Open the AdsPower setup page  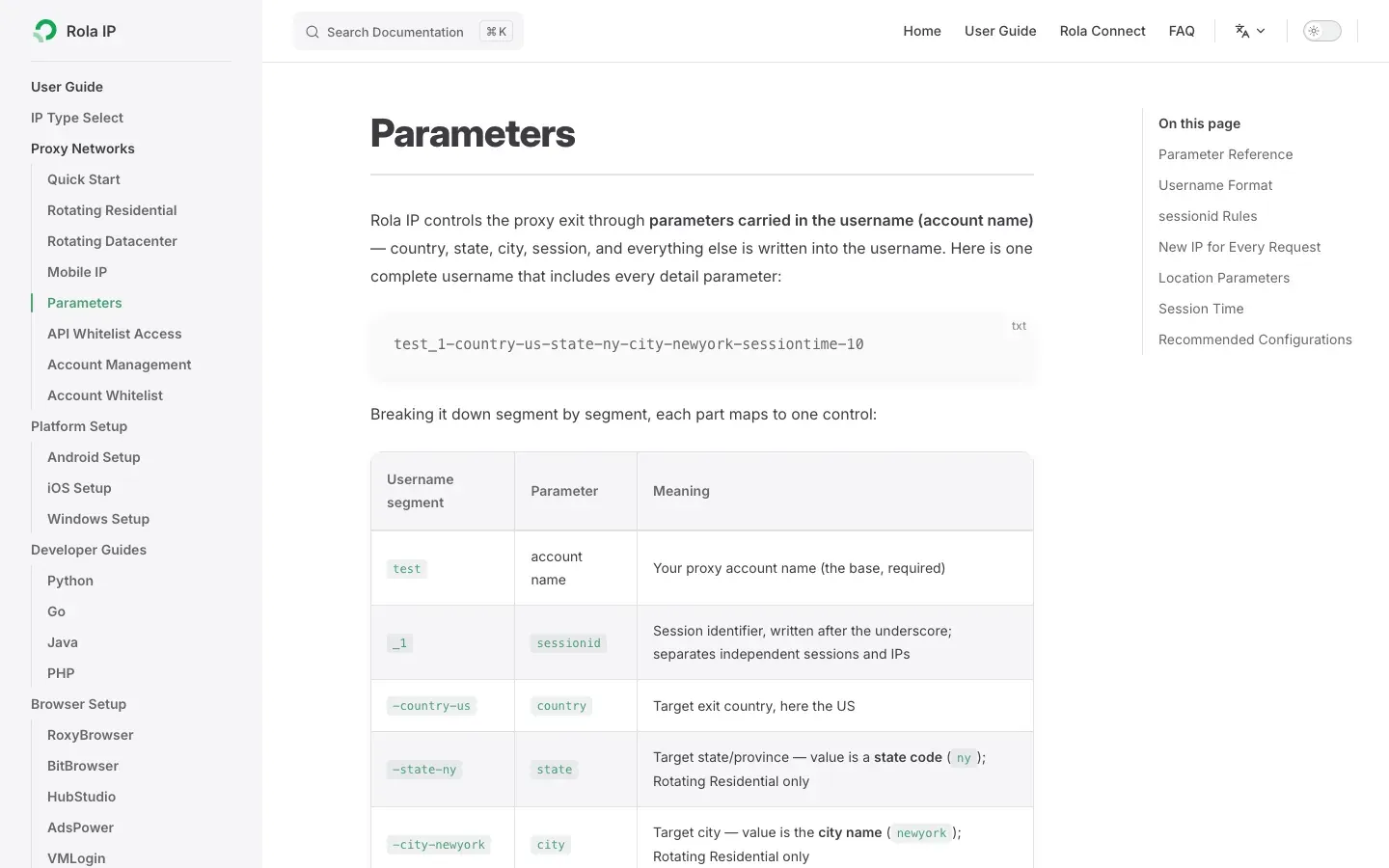pyautogui.click(x=81, y=827)
